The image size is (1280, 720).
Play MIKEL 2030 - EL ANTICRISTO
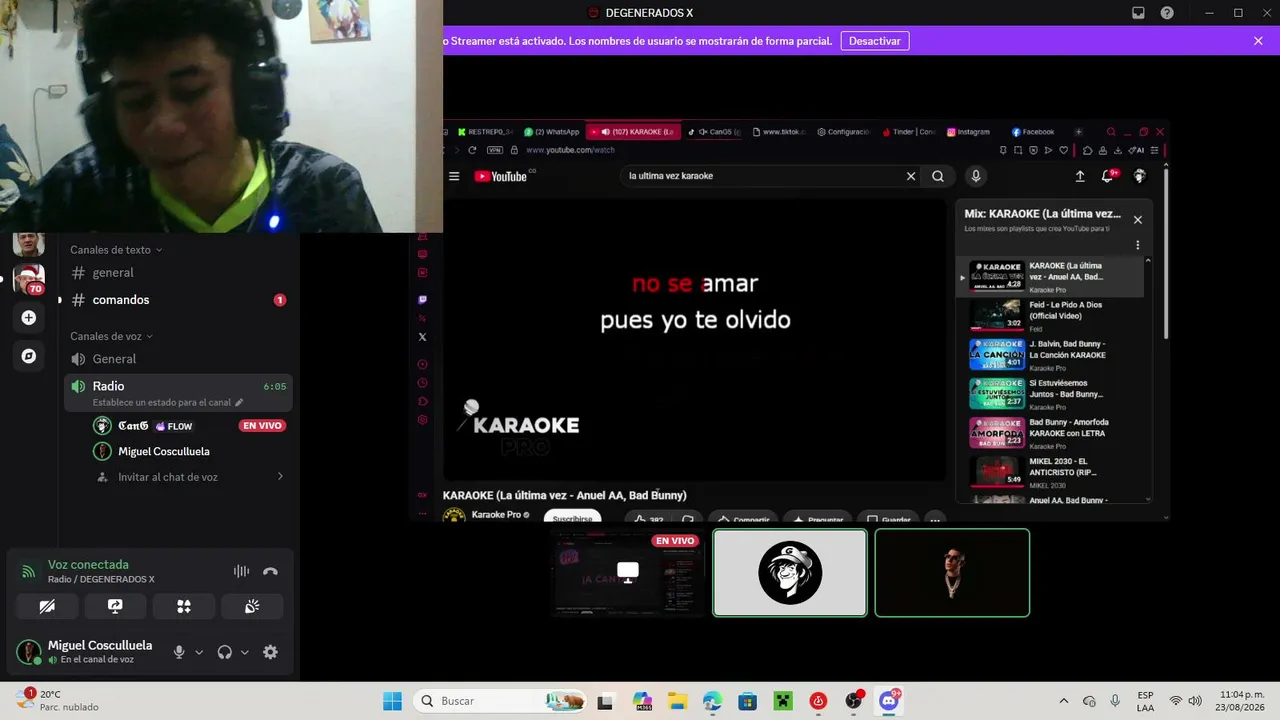[x=1051, y=471]
